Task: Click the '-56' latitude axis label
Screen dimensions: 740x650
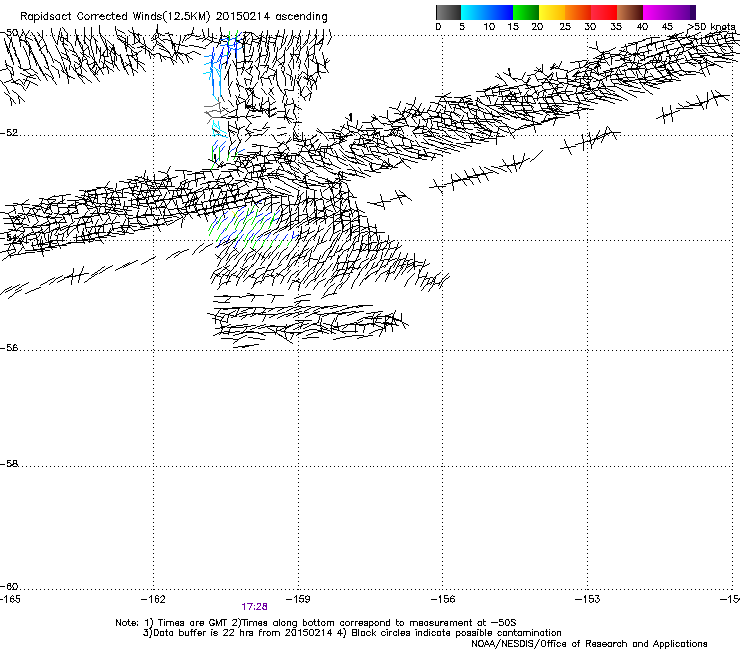Action: [9, 348]
